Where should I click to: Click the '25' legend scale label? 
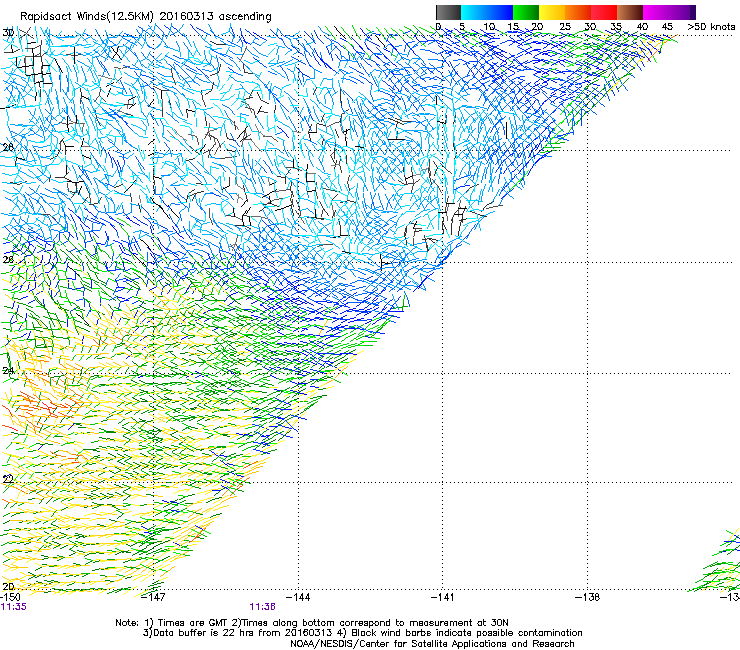click(x=565, y=27)
